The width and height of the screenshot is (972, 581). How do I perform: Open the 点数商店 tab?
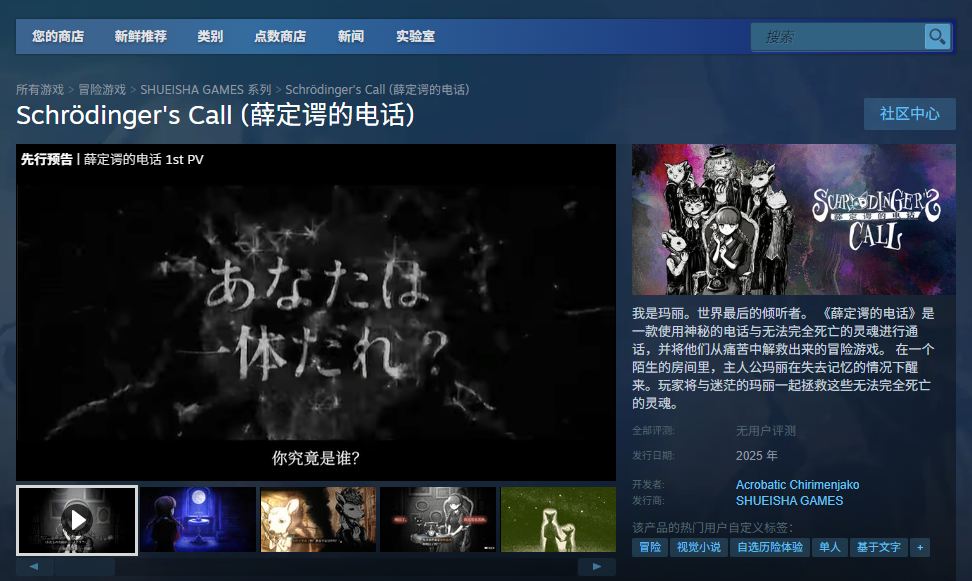[x=280, y=37]
